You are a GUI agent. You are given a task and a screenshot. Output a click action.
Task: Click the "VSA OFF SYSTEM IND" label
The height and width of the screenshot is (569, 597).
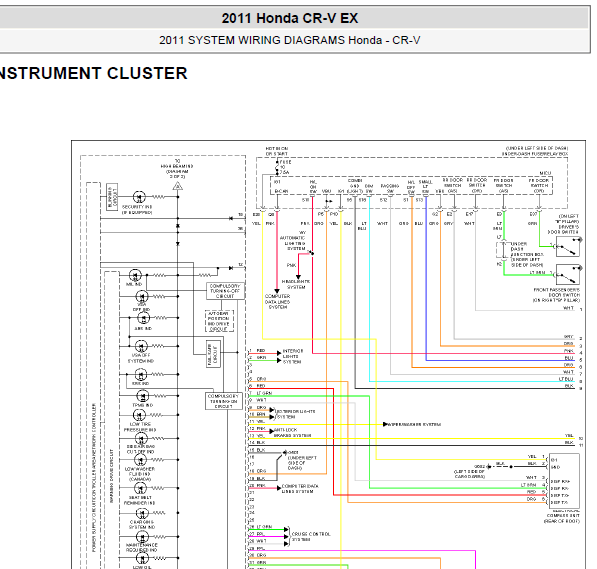pyautogui.click(x=140, y=358)
